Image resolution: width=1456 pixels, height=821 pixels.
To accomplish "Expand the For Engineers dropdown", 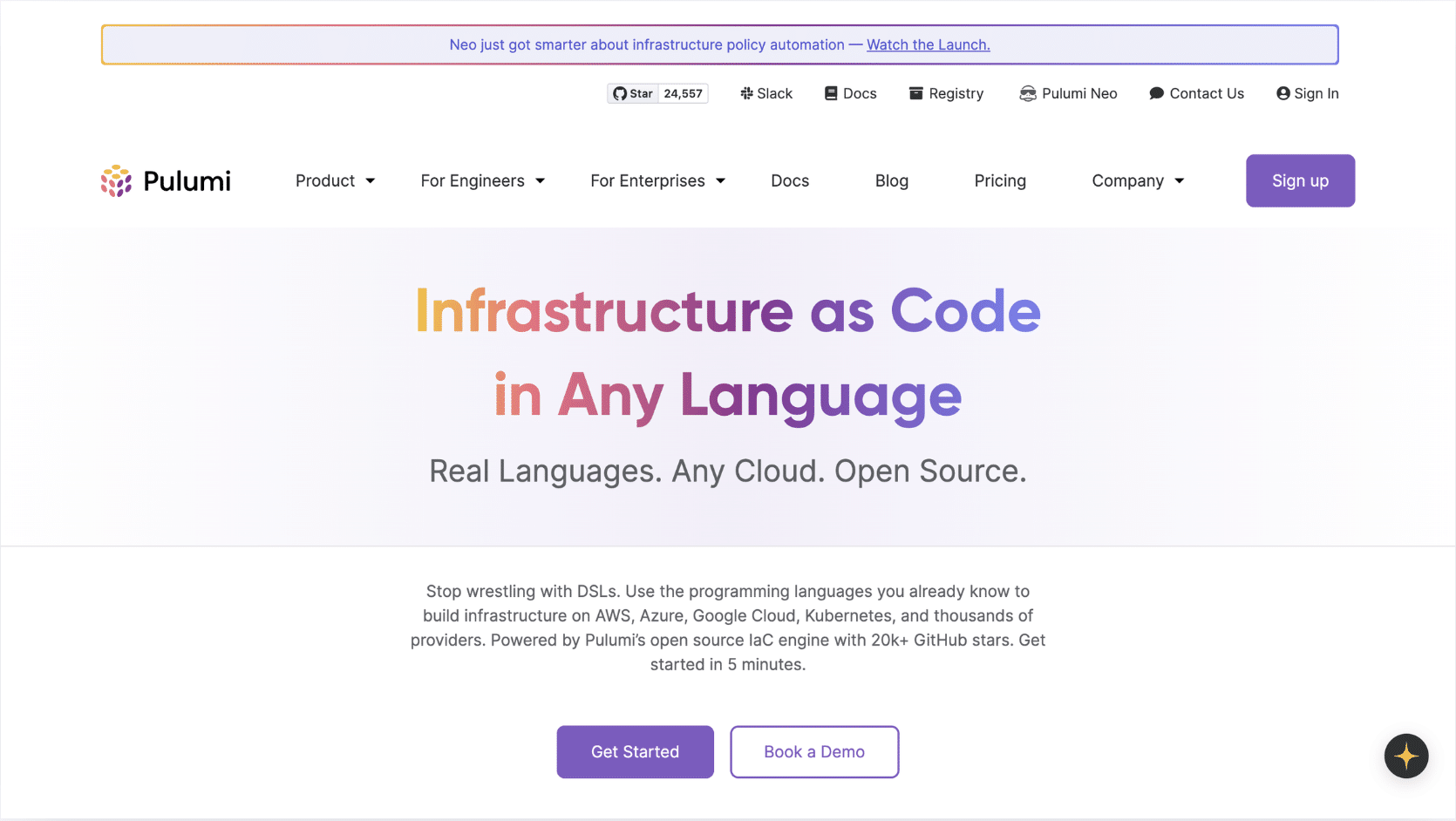I will [x=482, y=181].
